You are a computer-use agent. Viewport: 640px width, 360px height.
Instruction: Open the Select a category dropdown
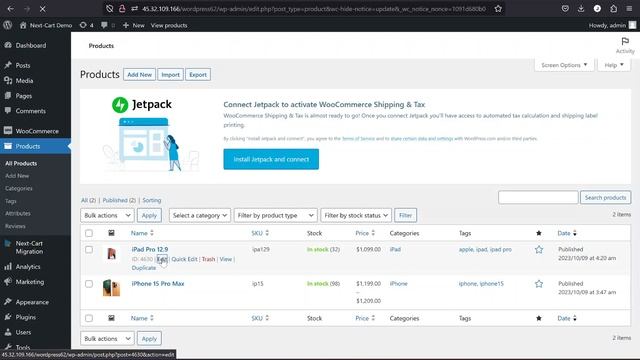[200, 215]
